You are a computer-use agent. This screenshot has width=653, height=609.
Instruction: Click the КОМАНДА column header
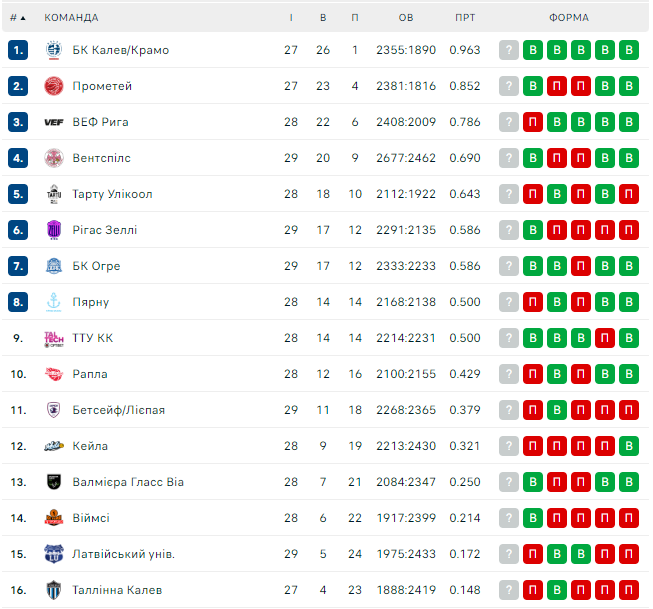tap(71, 17)
